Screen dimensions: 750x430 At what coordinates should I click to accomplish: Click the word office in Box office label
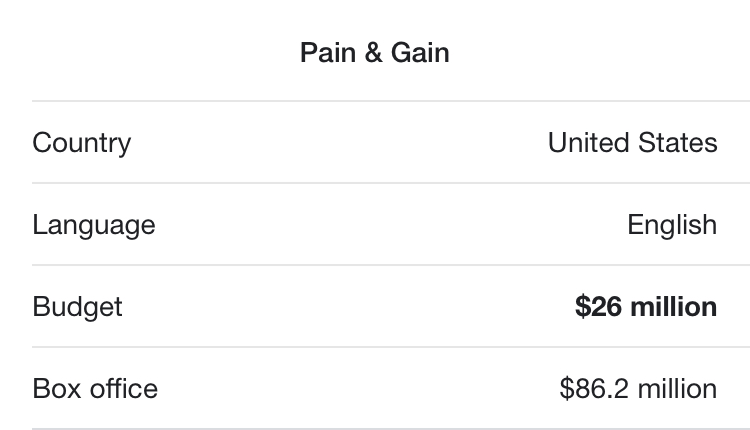pyautogui.click(x=124, y=388)
